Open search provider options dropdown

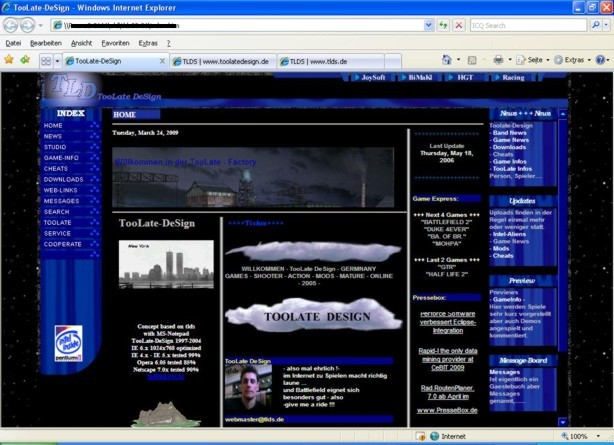click(606, 25)
